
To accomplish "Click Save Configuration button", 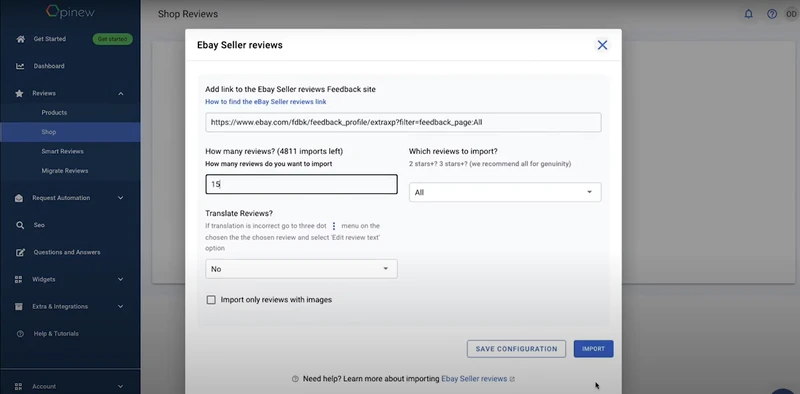I will pos(516,349).
